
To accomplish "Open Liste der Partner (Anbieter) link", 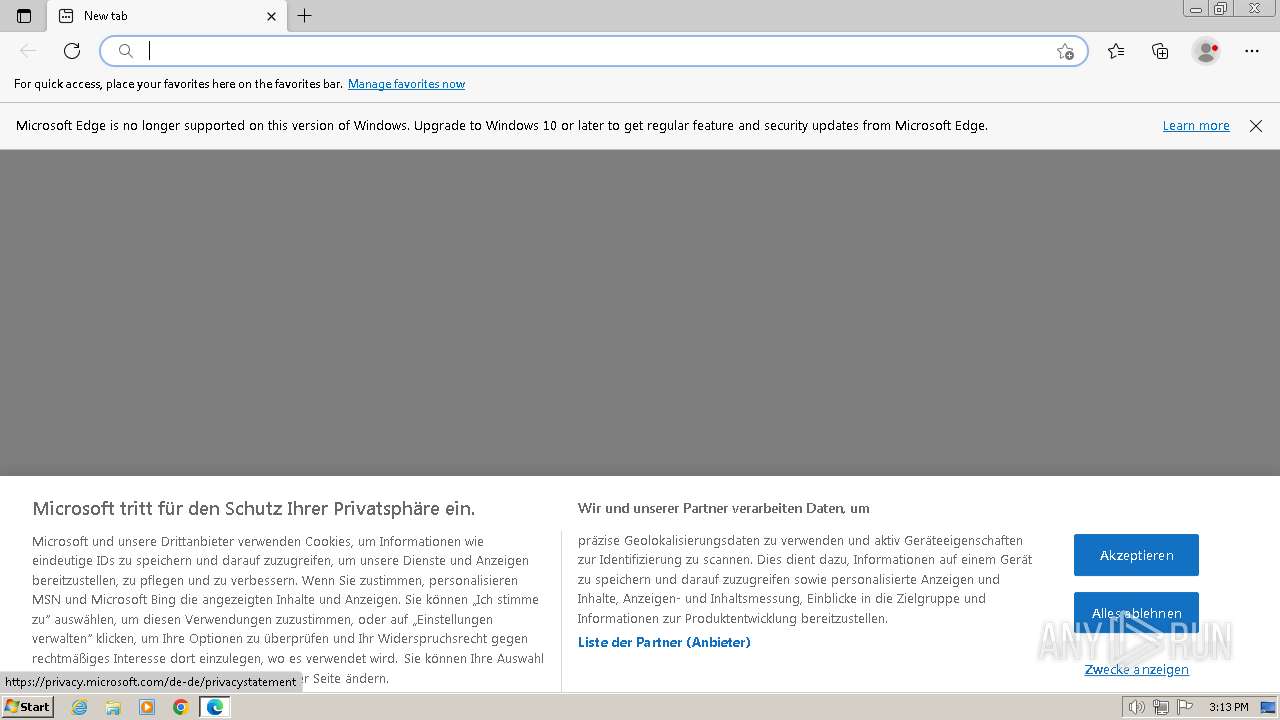I will (x=664, y=642).
